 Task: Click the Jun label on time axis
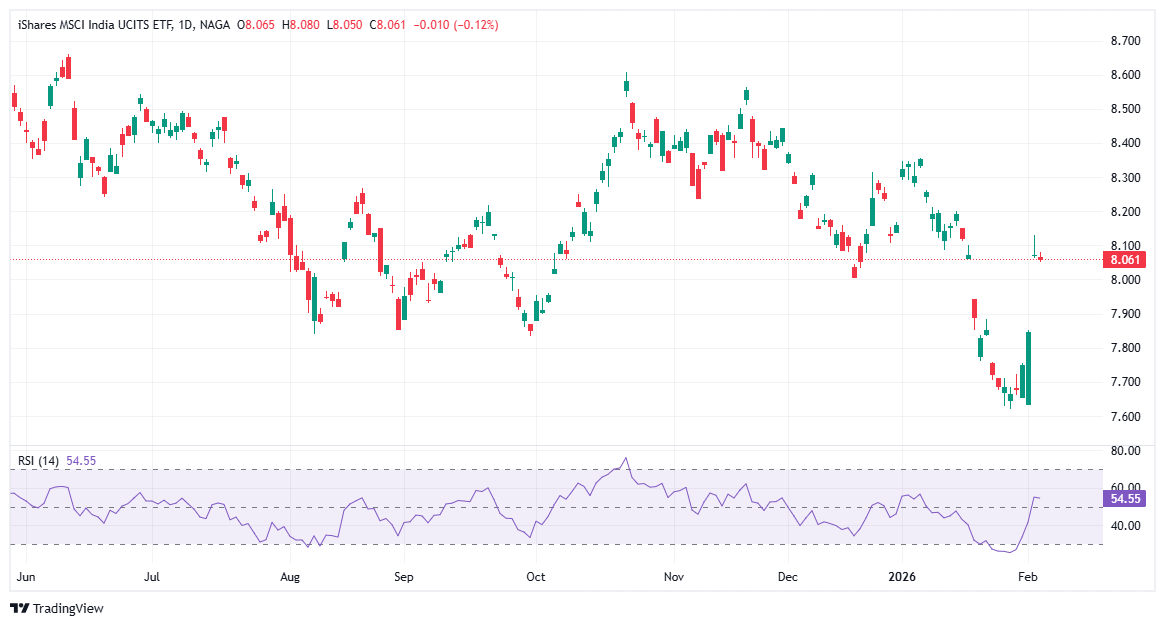tap(24, 577)
